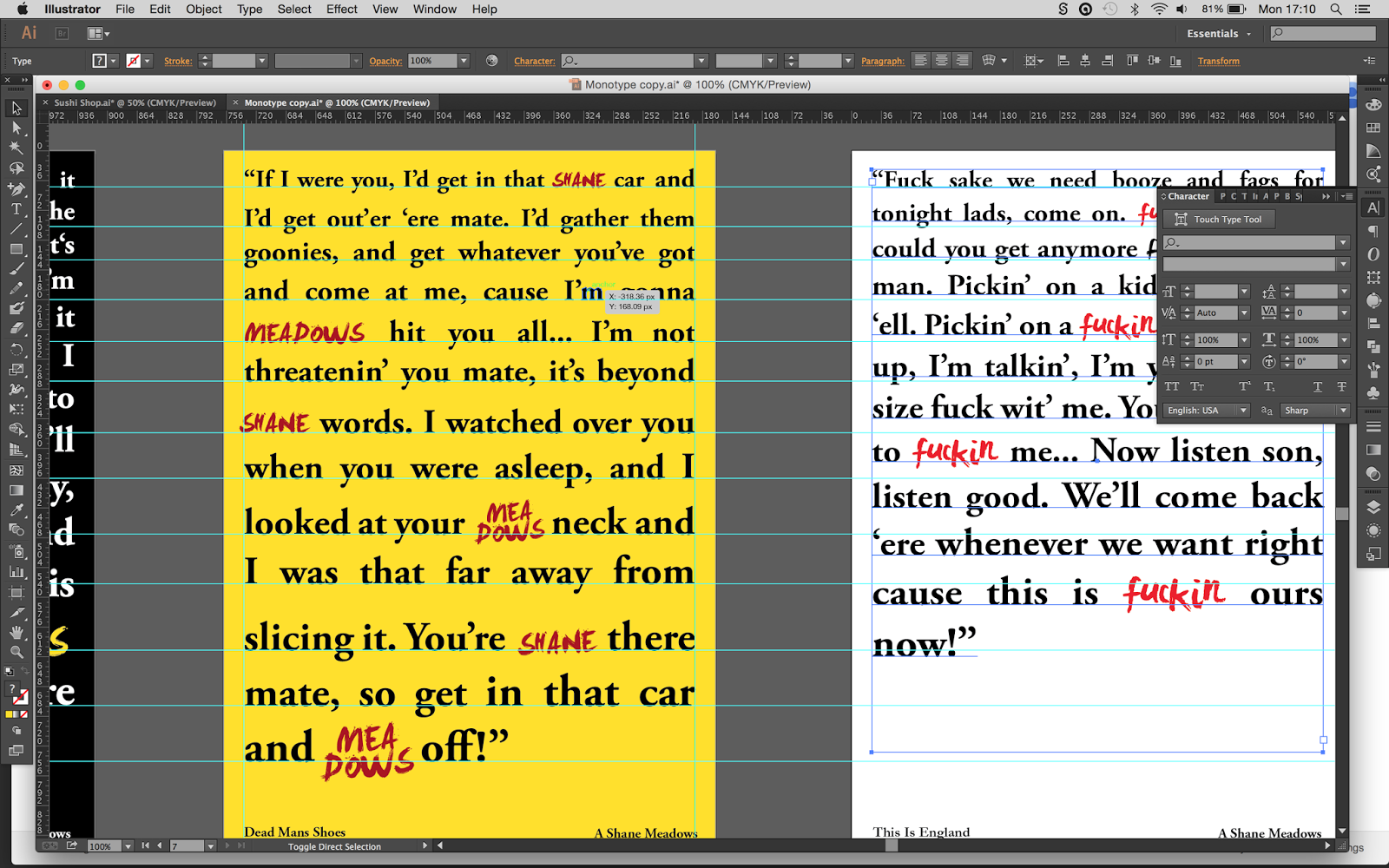Toggle Underline in Character panel
Screen dimensions: 1389x868
coord(1318,386)
